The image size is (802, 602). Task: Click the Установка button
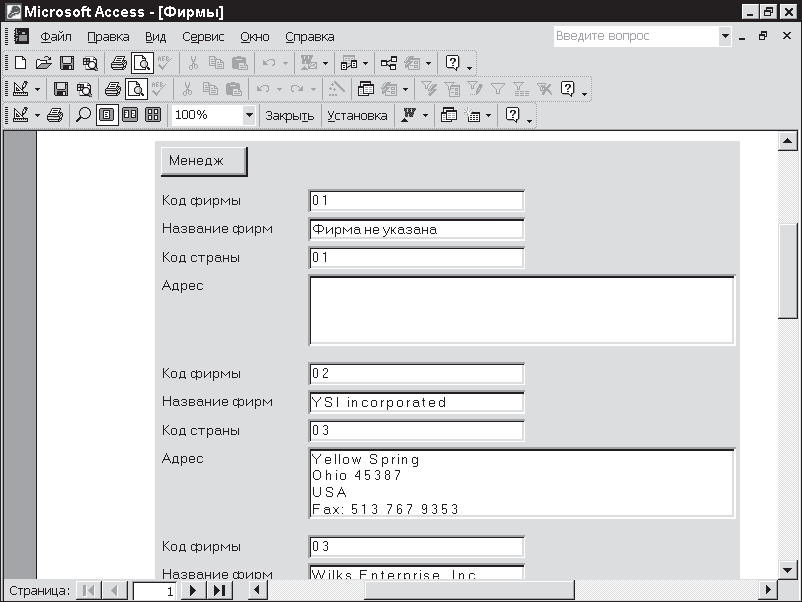click(x=357, y=115)
